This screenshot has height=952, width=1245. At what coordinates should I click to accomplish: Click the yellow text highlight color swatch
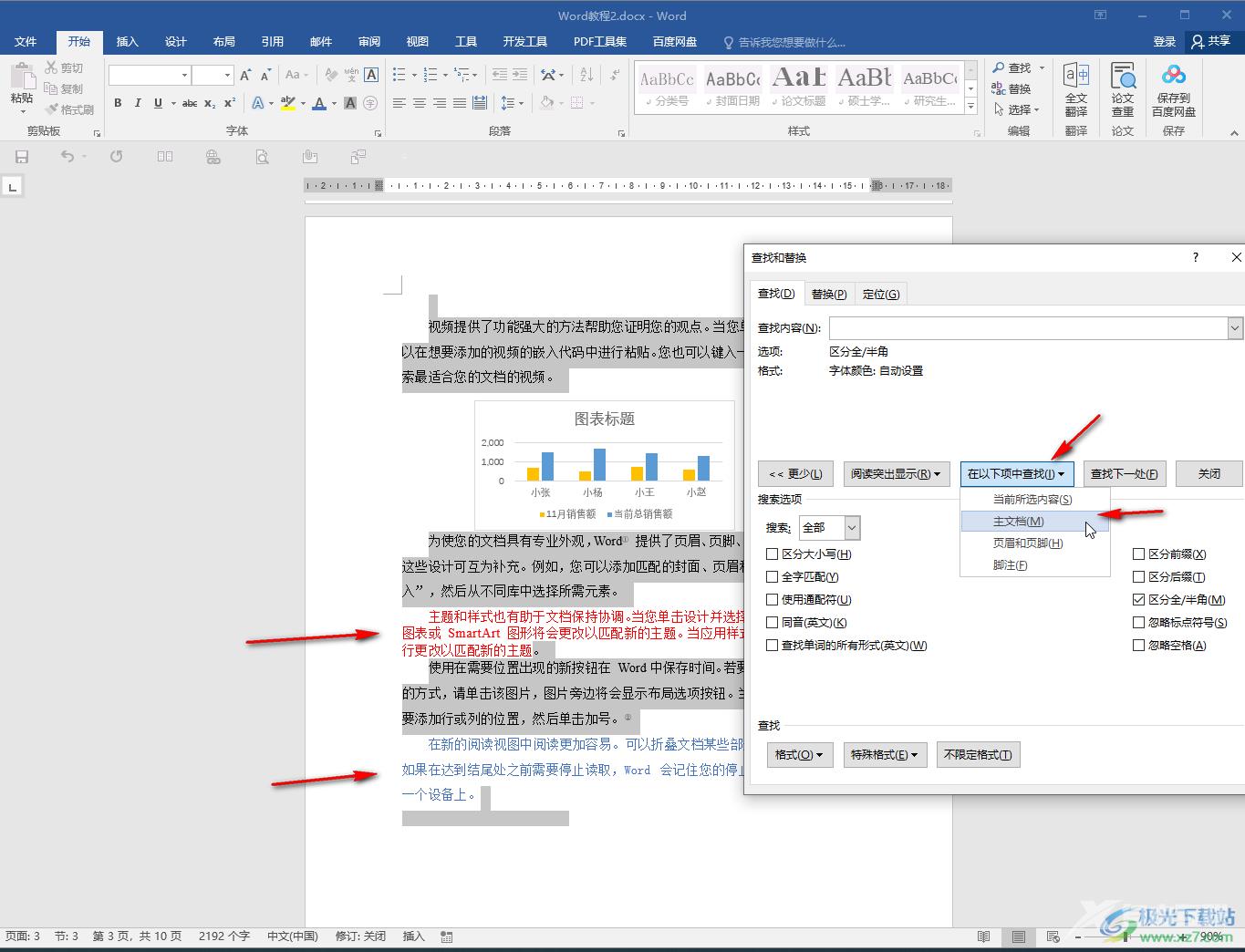287,103
